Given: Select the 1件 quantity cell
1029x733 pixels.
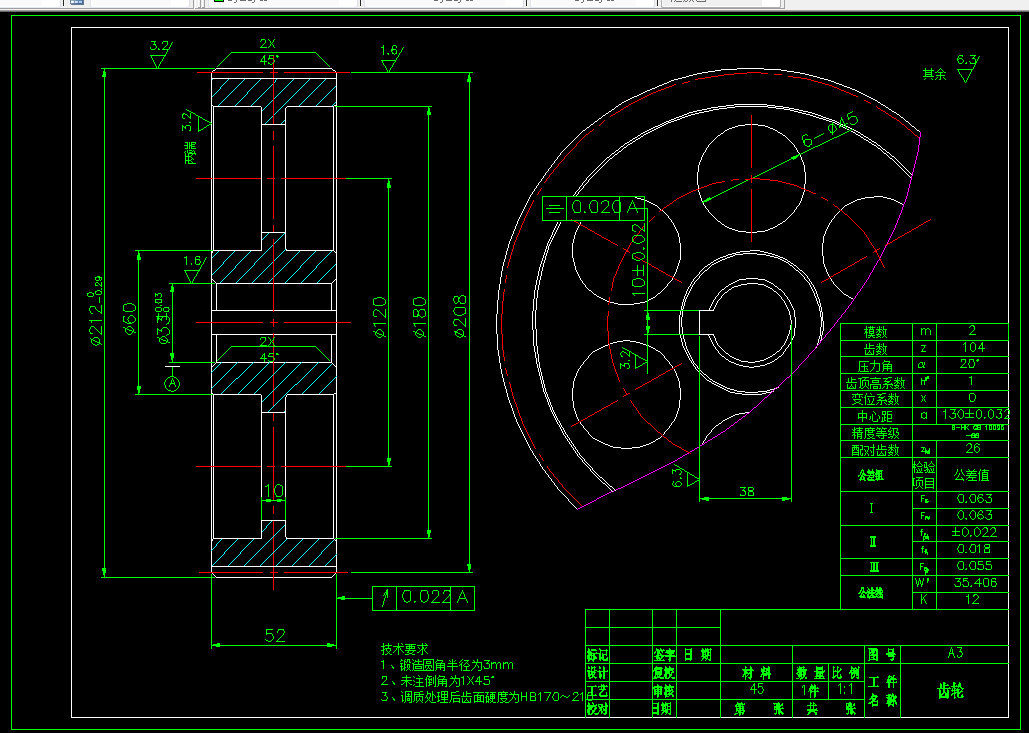Looking at the screenshot, I should pos(810,690).
